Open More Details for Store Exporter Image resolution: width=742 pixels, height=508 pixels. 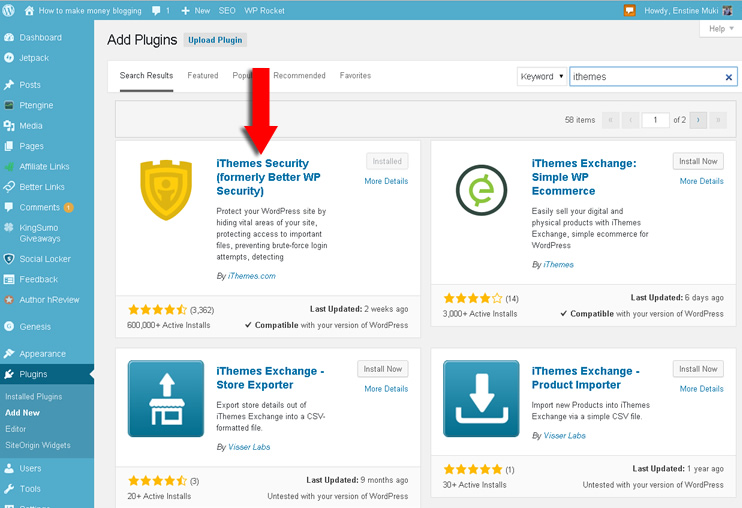pyautogui.click(x=386, y=389)
